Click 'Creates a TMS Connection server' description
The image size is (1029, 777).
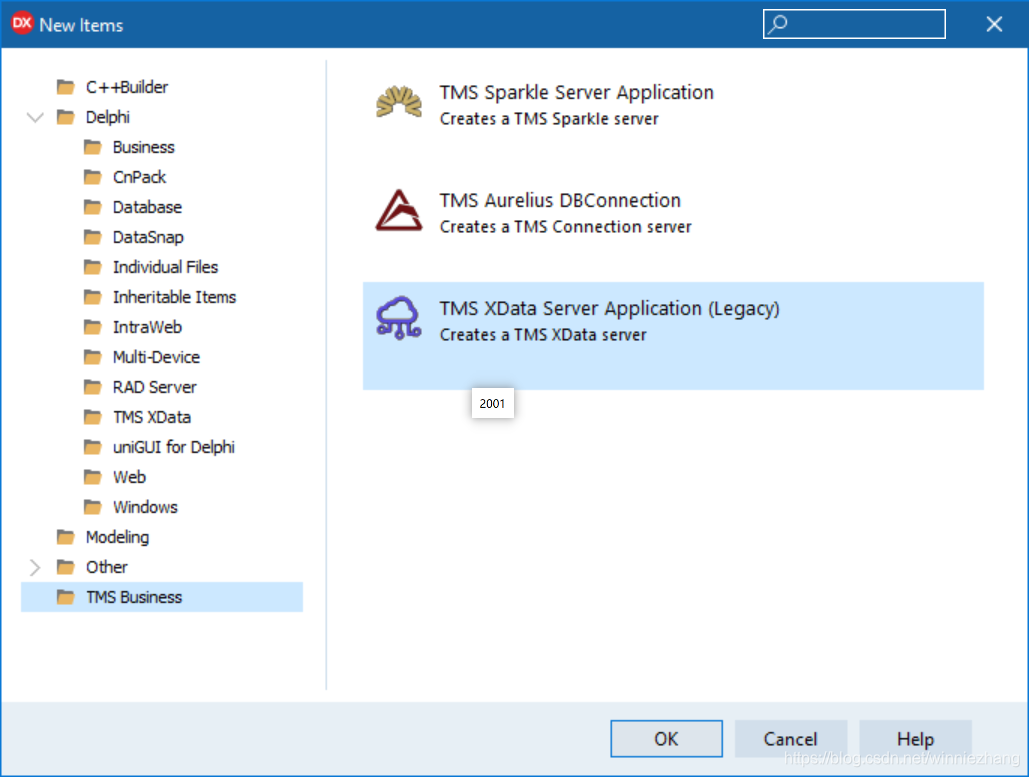pyautogui.click(x=565, y=226)
